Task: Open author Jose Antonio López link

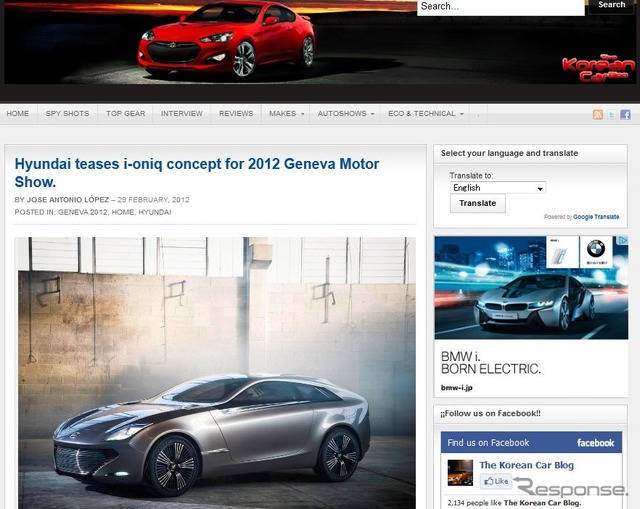Action: (x=68, y=200)
